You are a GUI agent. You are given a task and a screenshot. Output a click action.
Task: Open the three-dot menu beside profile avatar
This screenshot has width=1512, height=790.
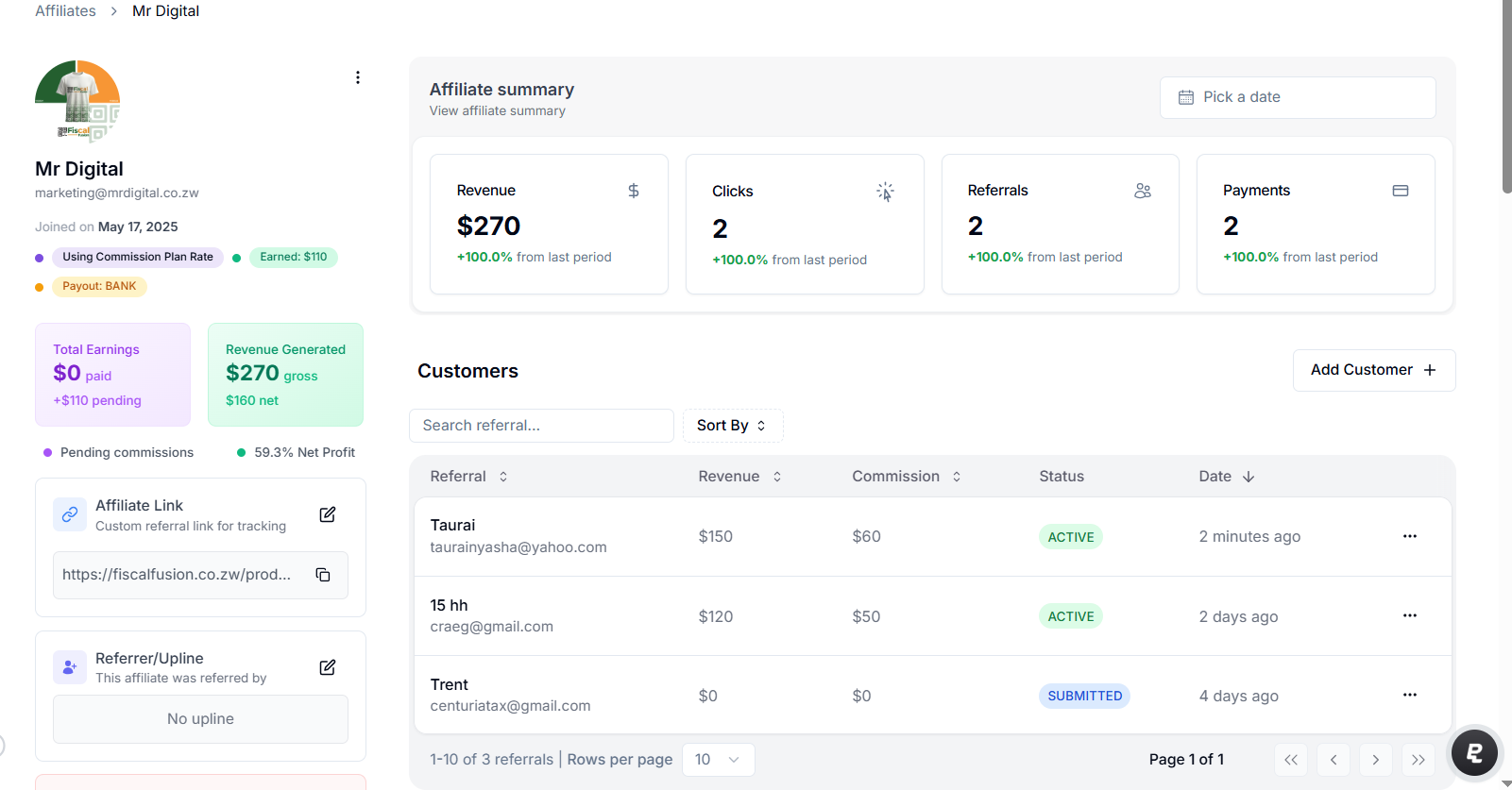pos(358,77)
